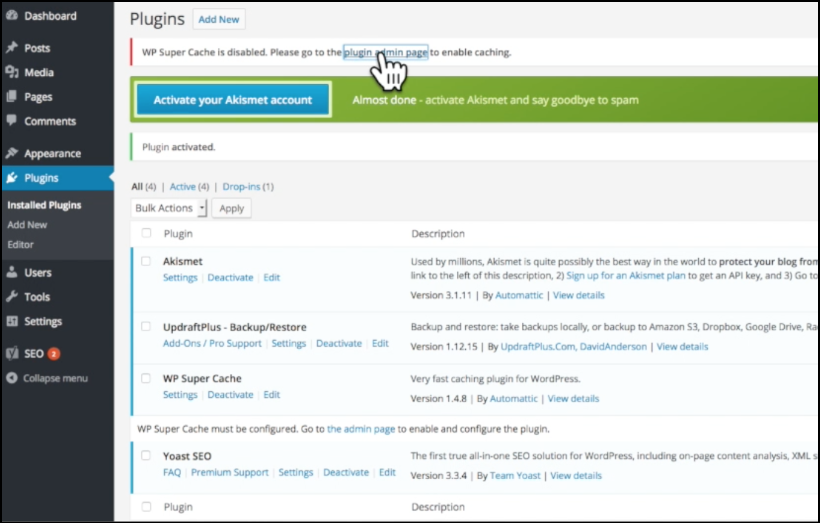Check the Akismet plugin checkbox

tap(146, 261)
